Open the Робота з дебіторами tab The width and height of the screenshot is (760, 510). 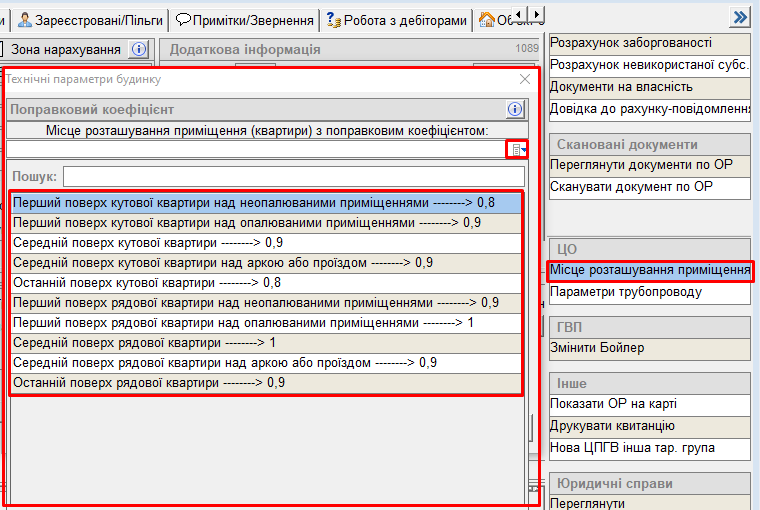397,19
